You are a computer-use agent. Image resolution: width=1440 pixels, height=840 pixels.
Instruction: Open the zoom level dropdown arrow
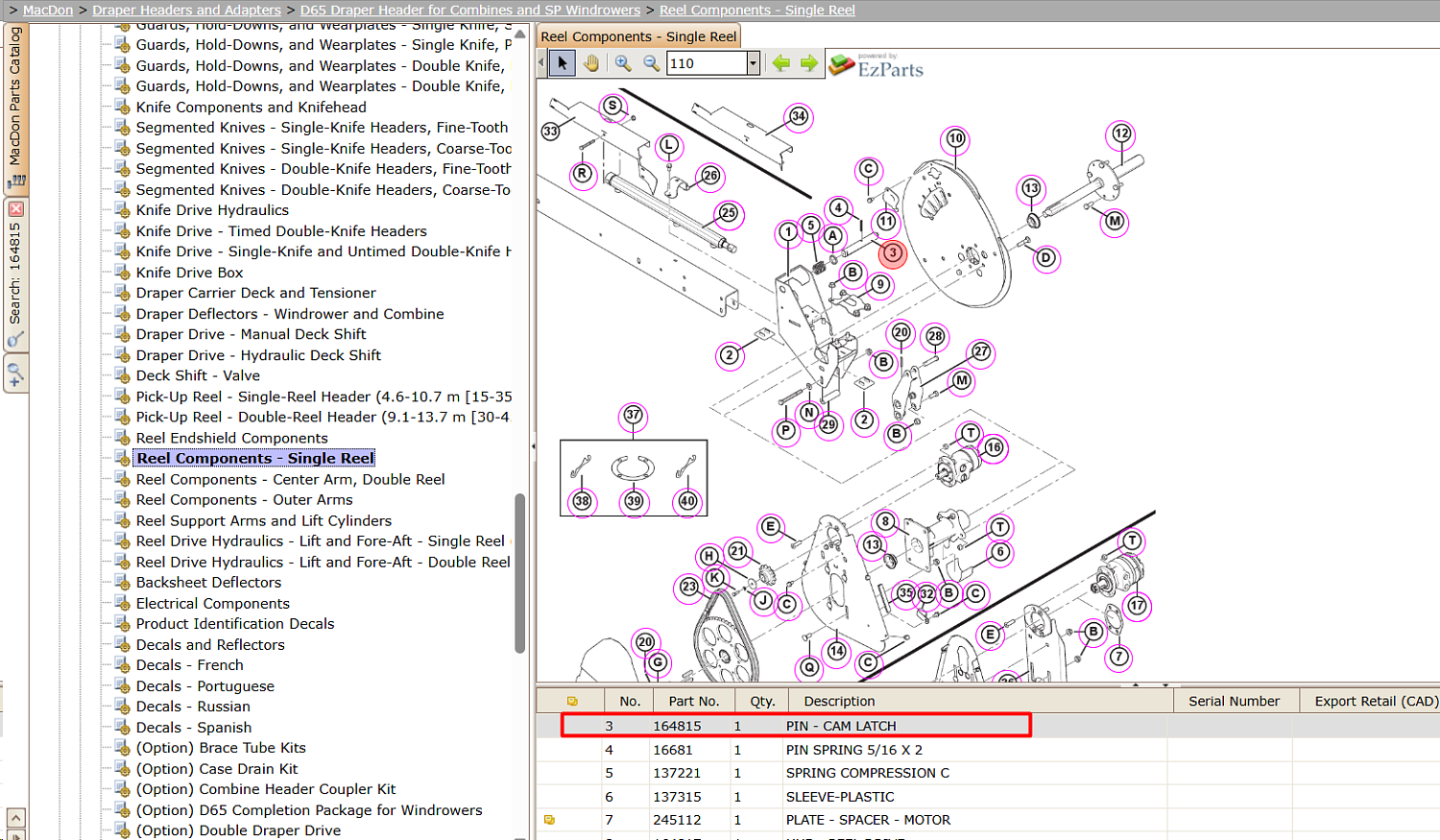(754, 63)
